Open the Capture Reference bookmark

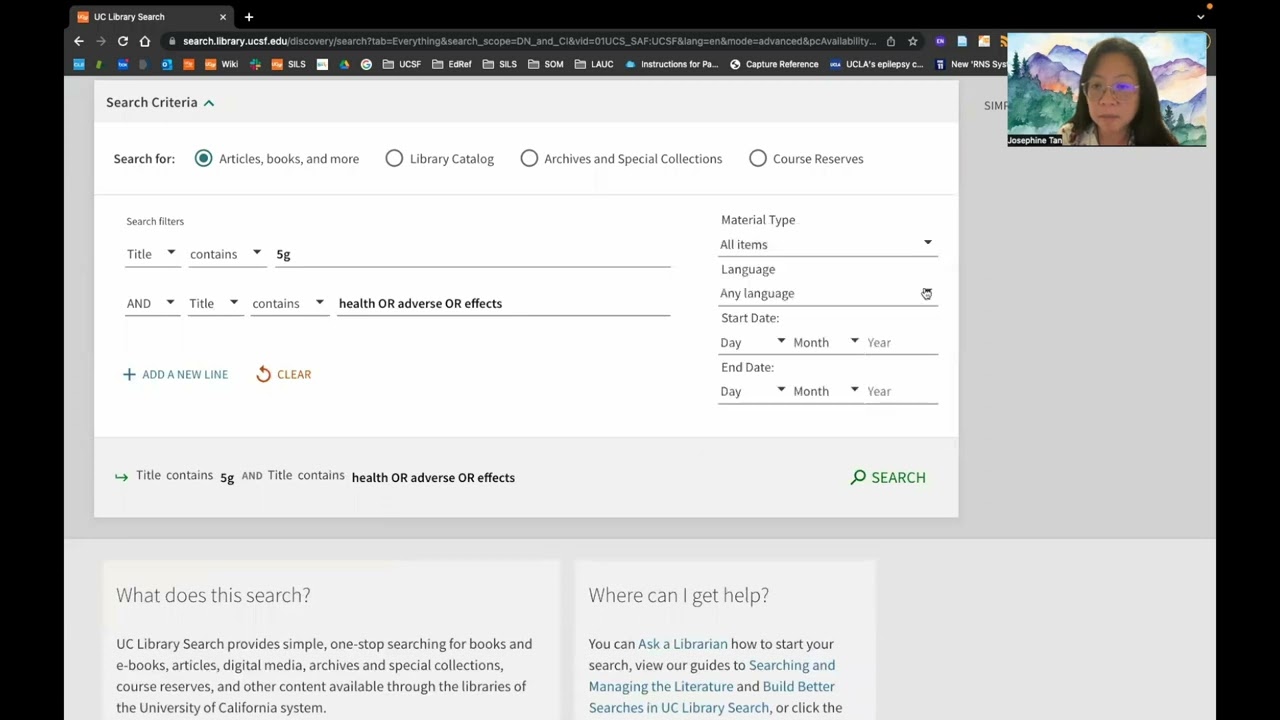pyautogui.click(x=774, y=64)
